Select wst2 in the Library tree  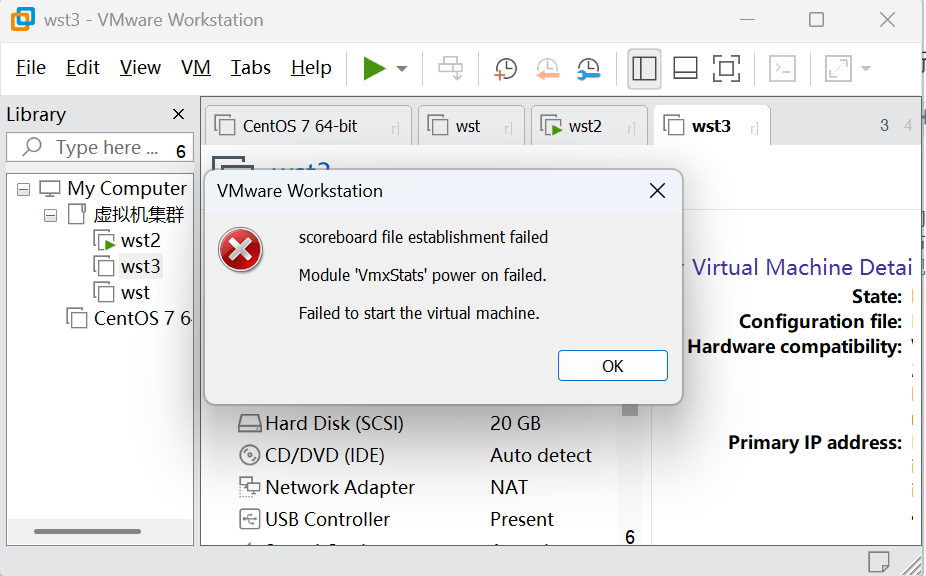141,240
